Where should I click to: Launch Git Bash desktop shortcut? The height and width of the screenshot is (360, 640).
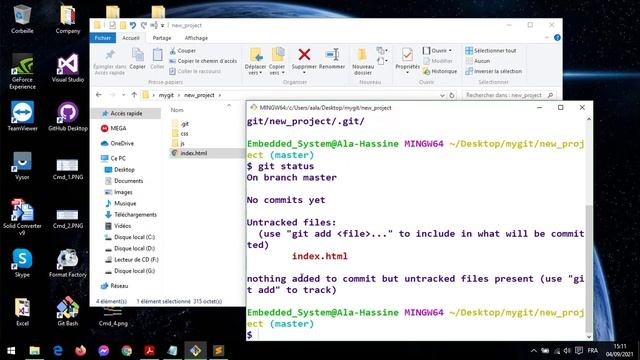pos(68,311)
